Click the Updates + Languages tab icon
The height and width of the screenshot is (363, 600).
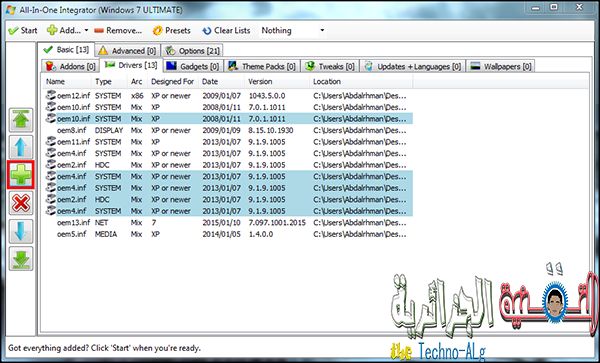[x=368, y=66]
